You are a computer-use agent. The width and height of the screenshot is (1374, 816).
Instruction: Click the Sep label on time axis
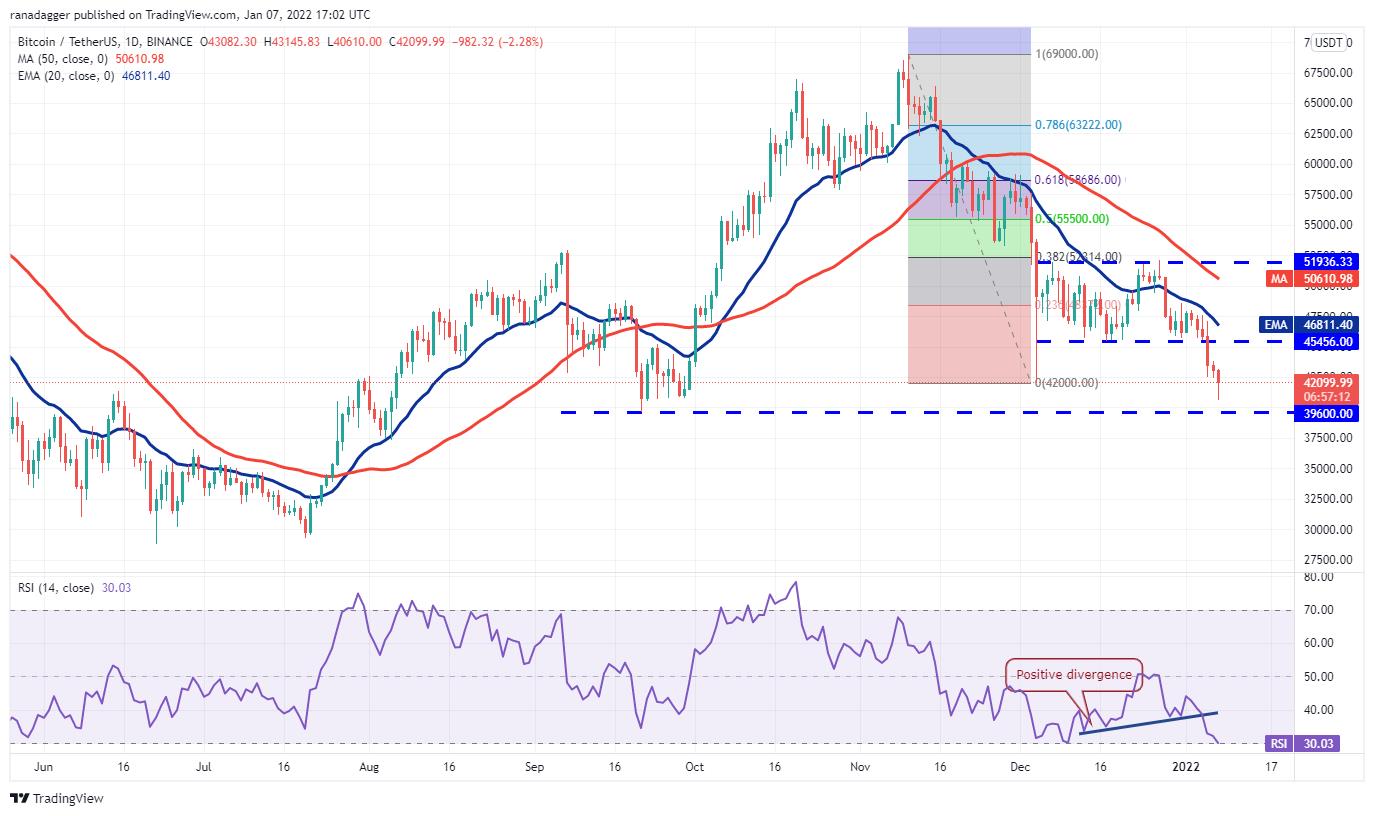533,767
